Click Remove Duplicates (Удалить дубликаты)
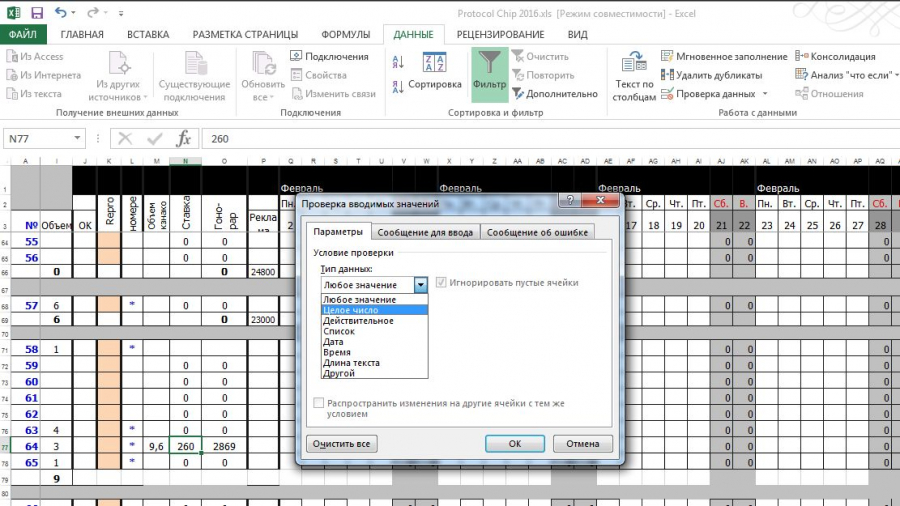Image resolution: width=900 pixels, height=506 pixels. coord(711,75)
